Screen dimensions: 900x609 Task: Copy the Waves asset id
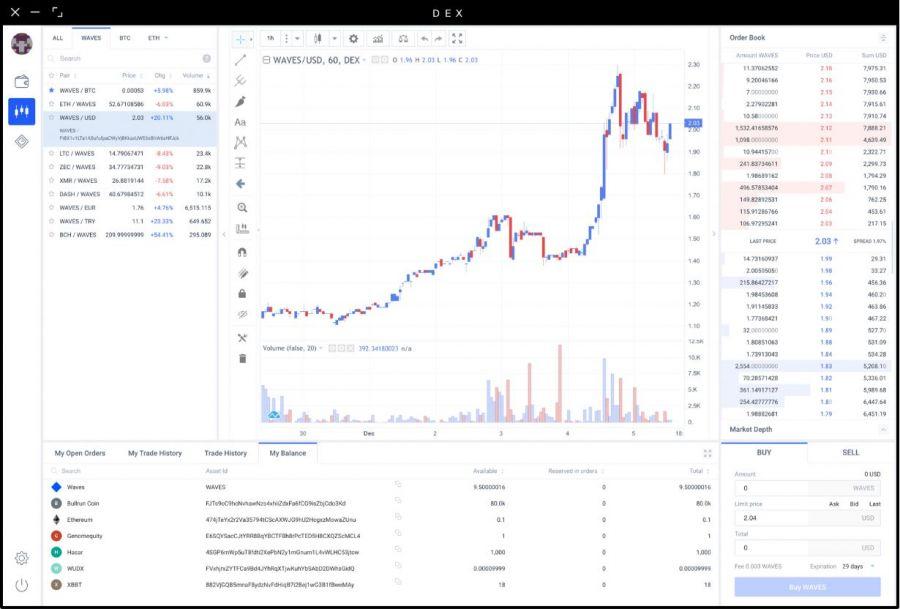(x=398, y=485)
